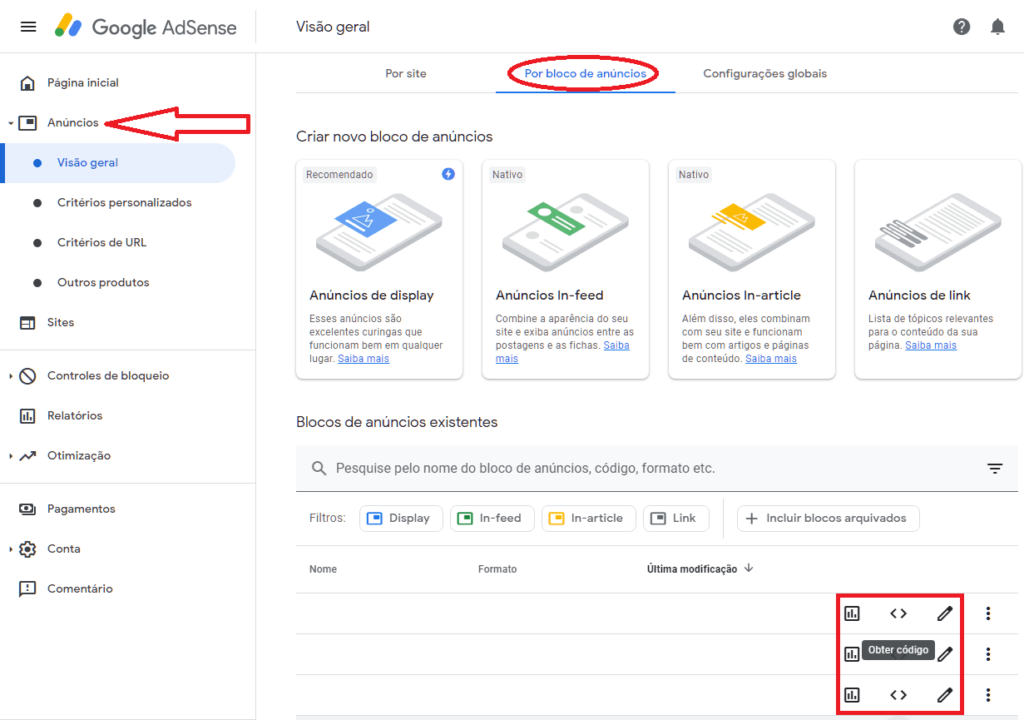Image resolution: width=1024 pixels, height=720 pixels.
Task: Click the Formato column header
Action: click(x=497, y=569)
